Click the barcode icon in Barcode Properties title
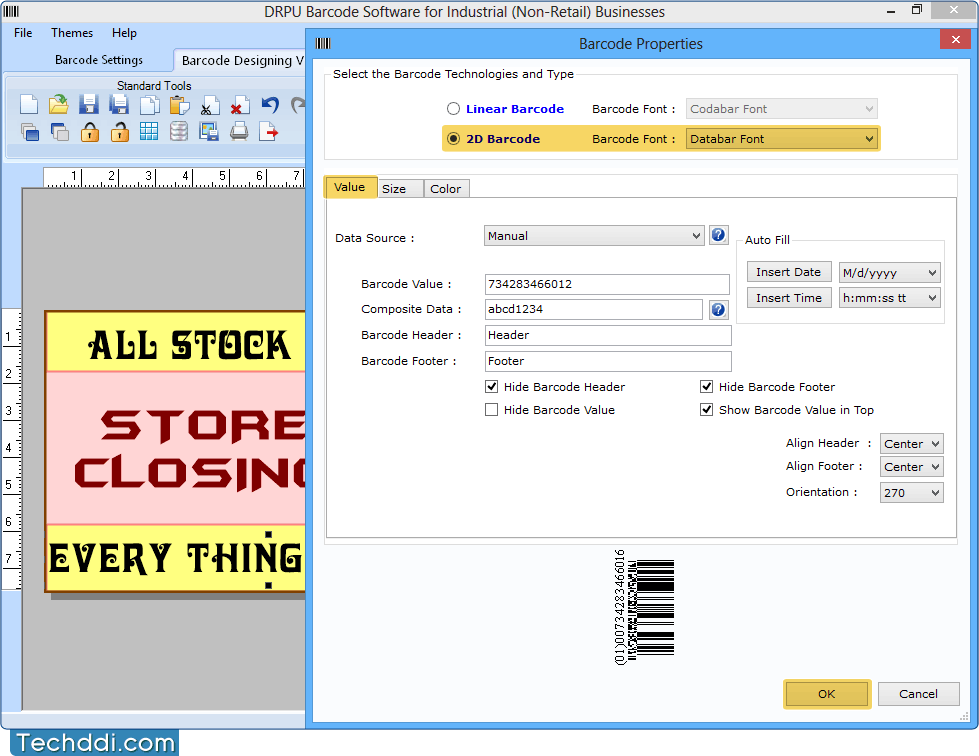The image size is (979, 756). [323, 43]
